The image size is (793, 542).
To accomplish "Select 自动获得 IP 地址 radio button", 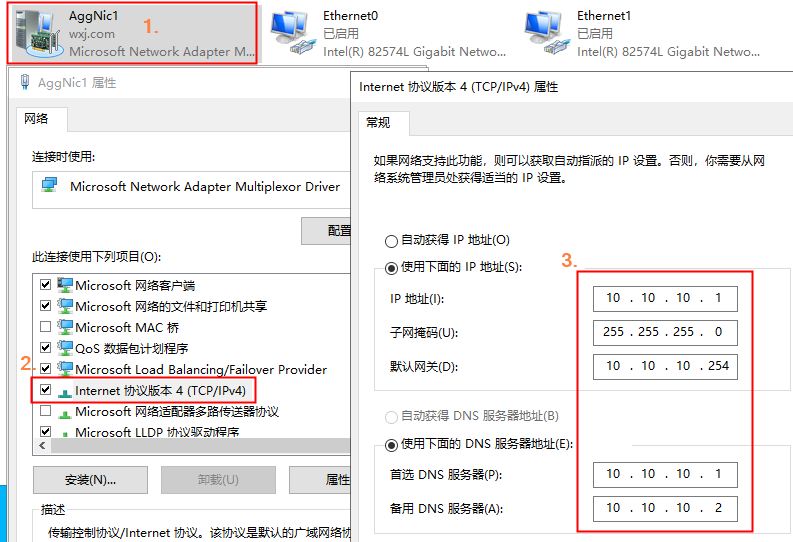I will tap(391, 241).
